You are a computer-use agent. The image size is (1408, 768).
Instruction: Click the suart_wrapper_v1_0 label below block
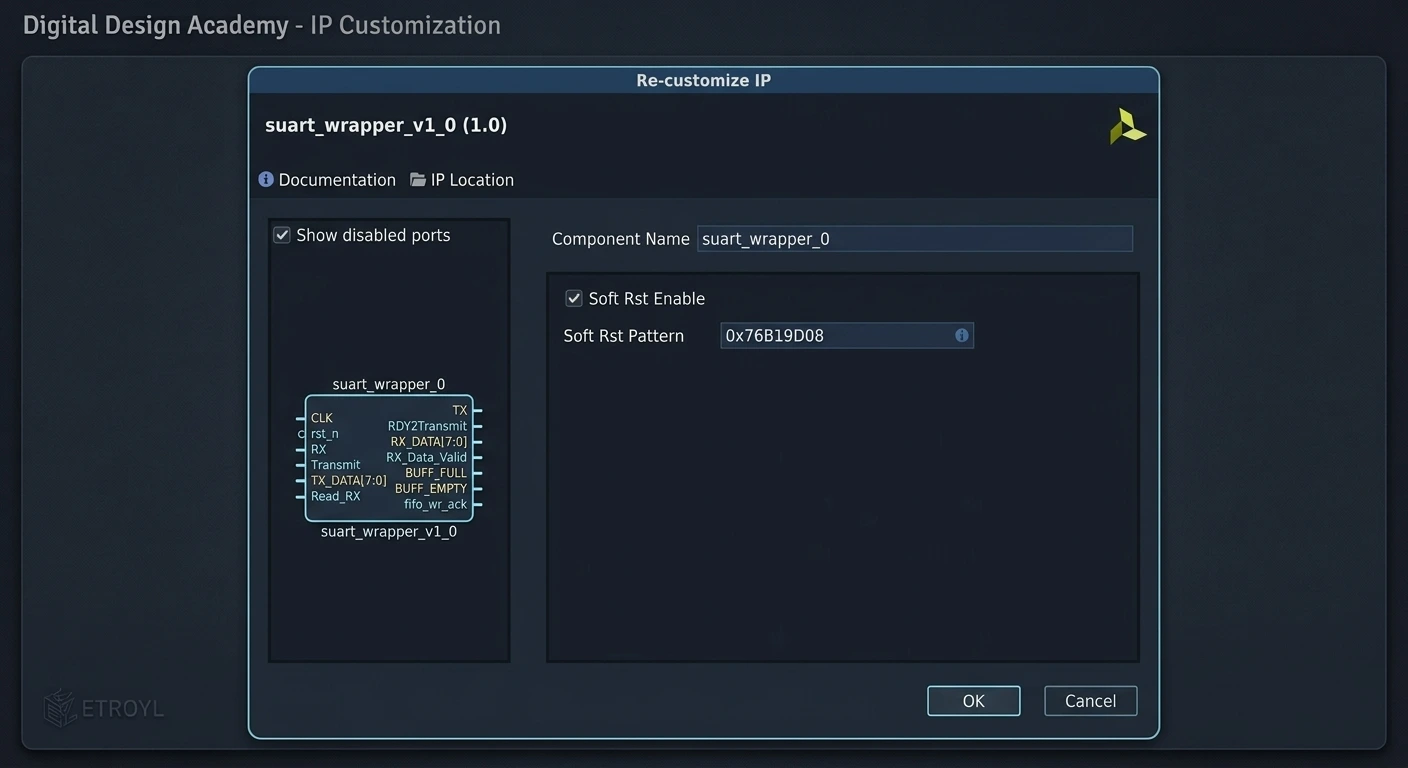[389, 531]
